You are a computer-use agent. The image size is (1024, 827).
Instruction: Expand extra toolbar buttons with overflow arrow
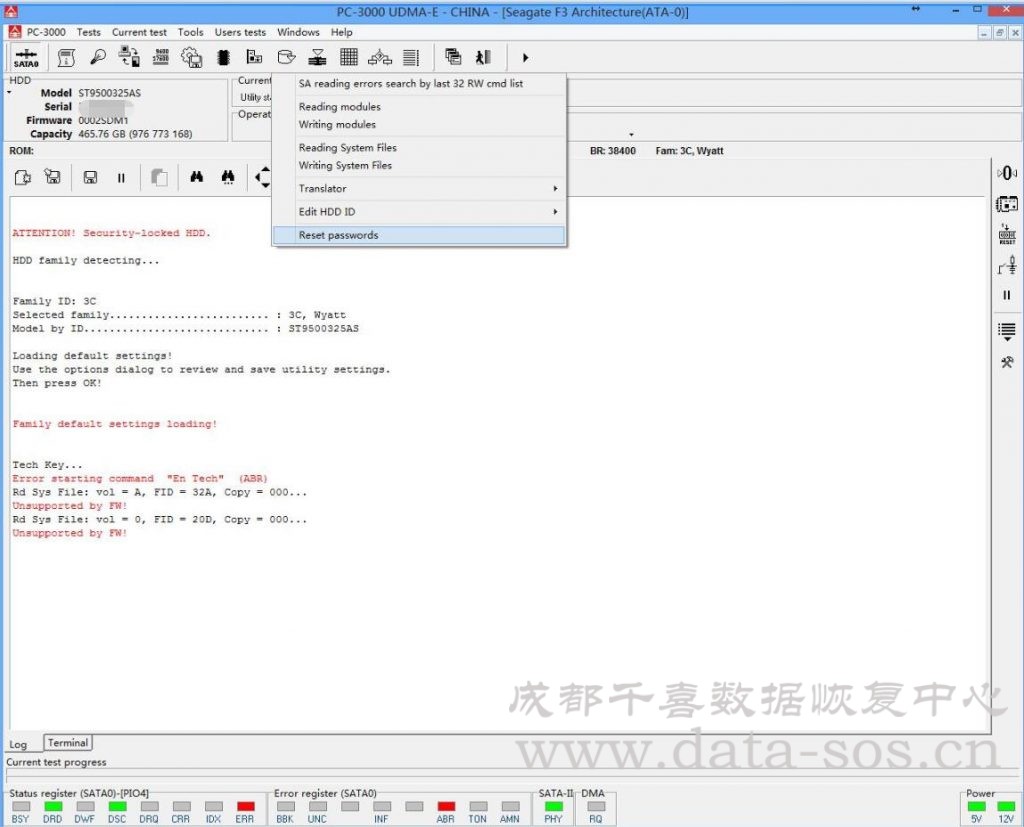coord(524,57)
